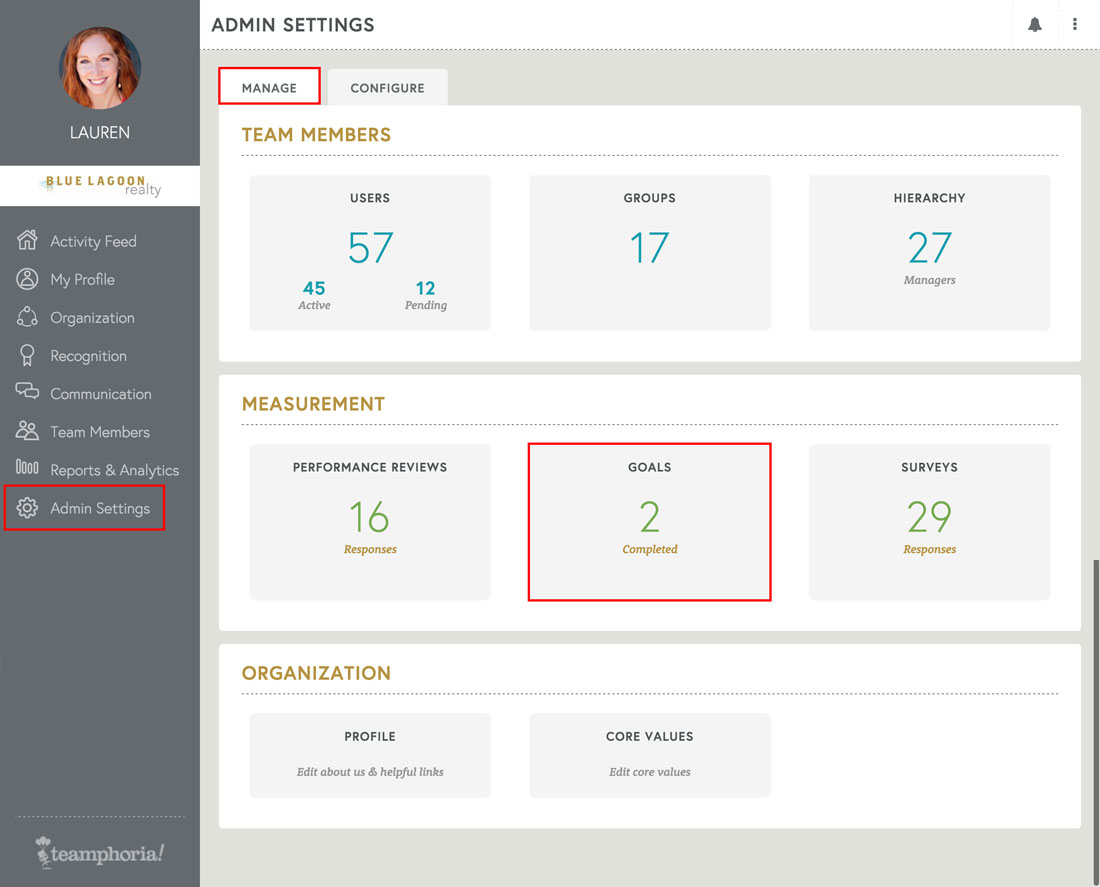The image size is (1100, 887).
Task: Click Lauren's profile photo
Action: pyautogui.click(x=99, y=68)
